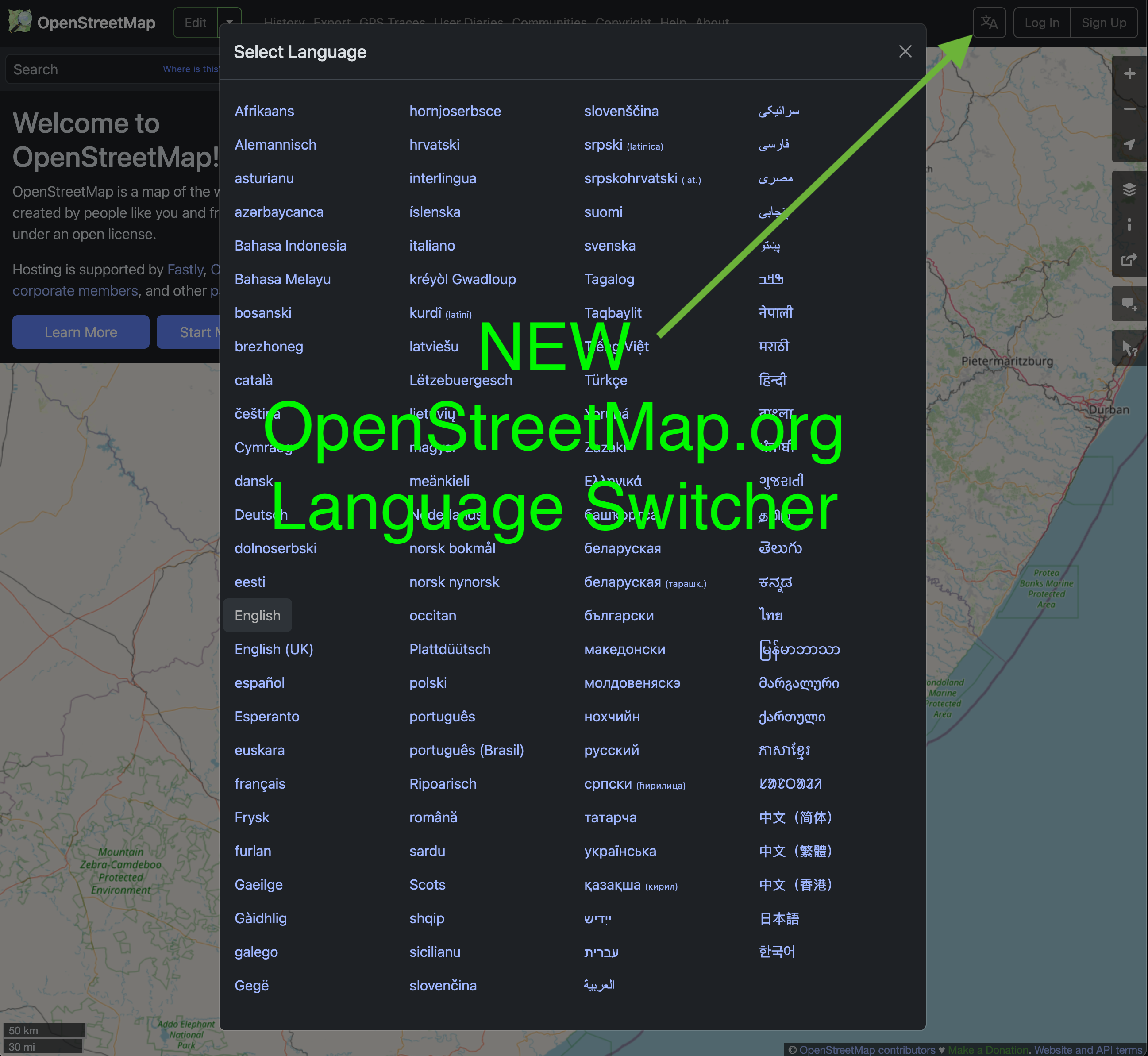This screenshot has width=1148, height=1056.
Task: Open the Fastly hosting link
Action: tap(185, 269)
